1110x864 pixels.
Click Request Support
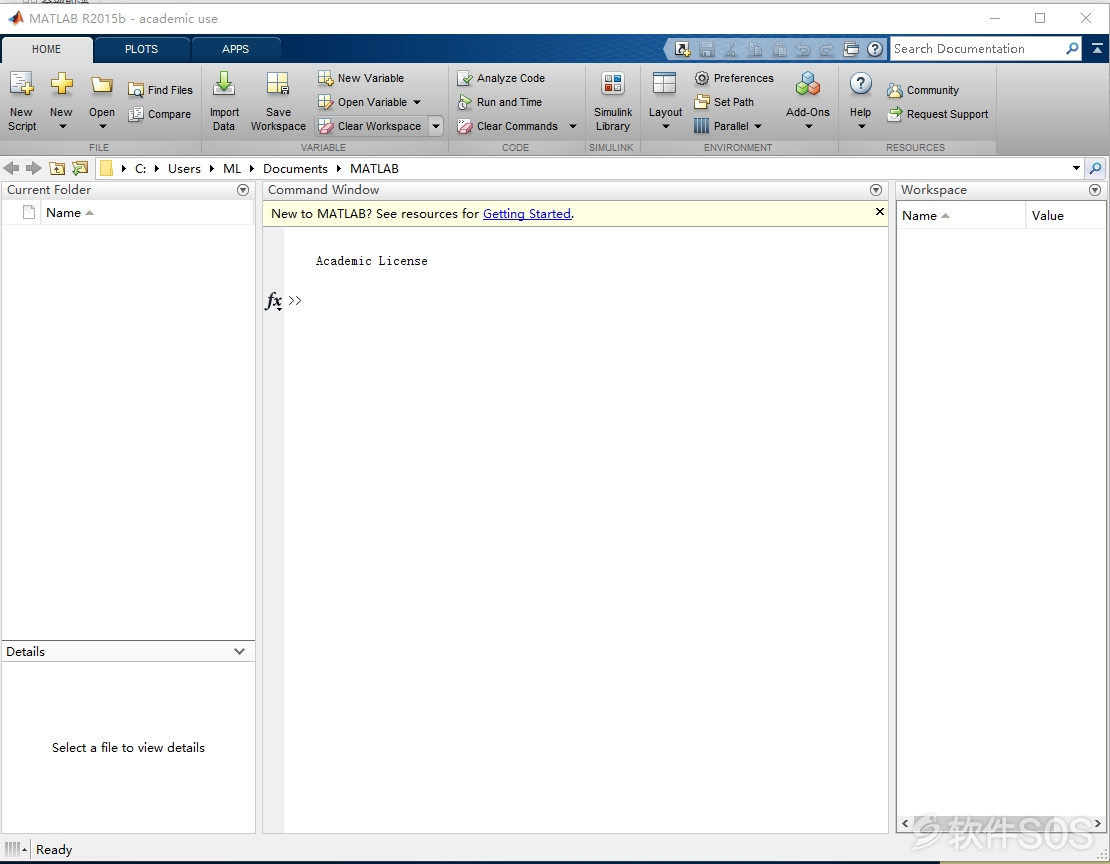(938, 114)
